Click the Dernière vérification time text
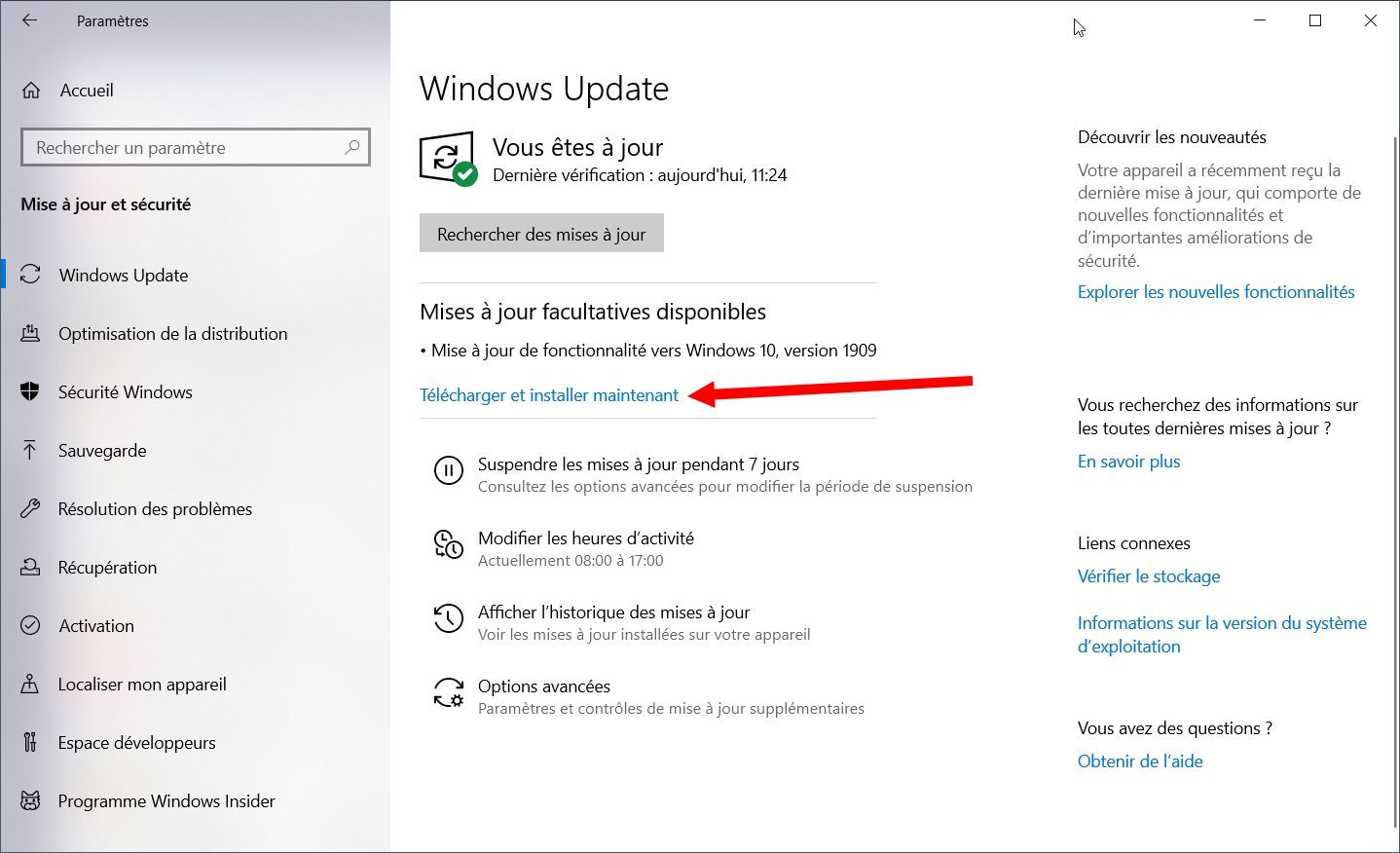 tap(640, 175)
